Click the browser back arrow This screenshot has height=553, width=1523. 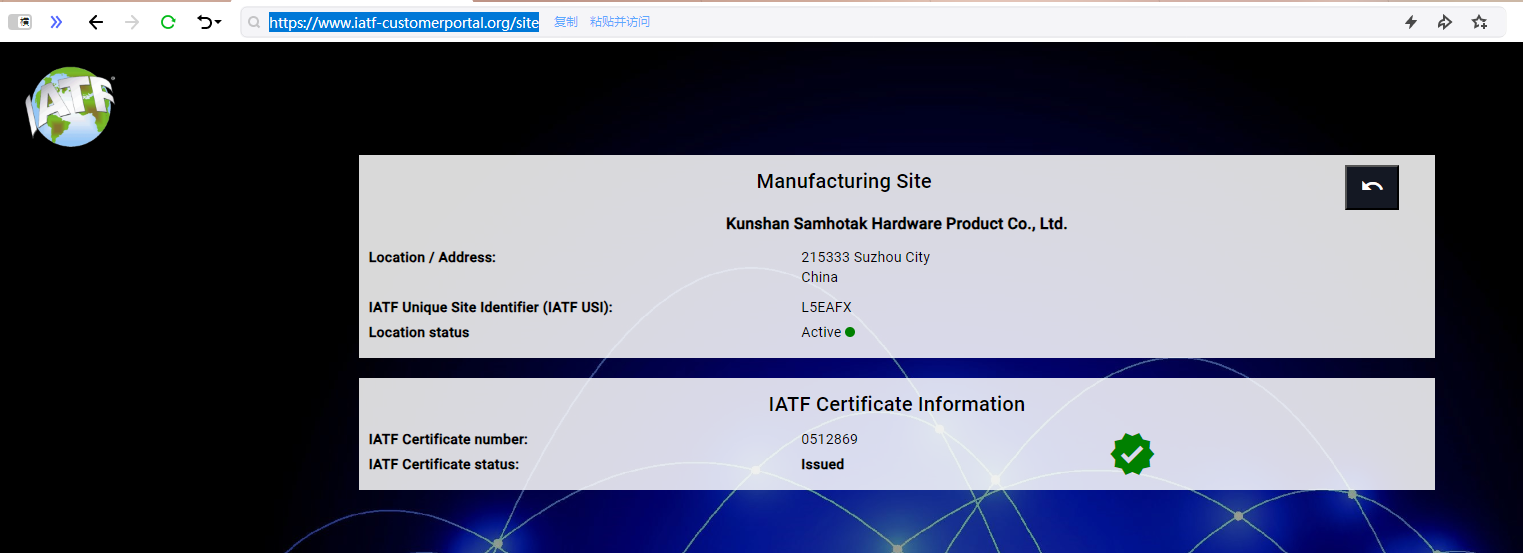point(96,22)
